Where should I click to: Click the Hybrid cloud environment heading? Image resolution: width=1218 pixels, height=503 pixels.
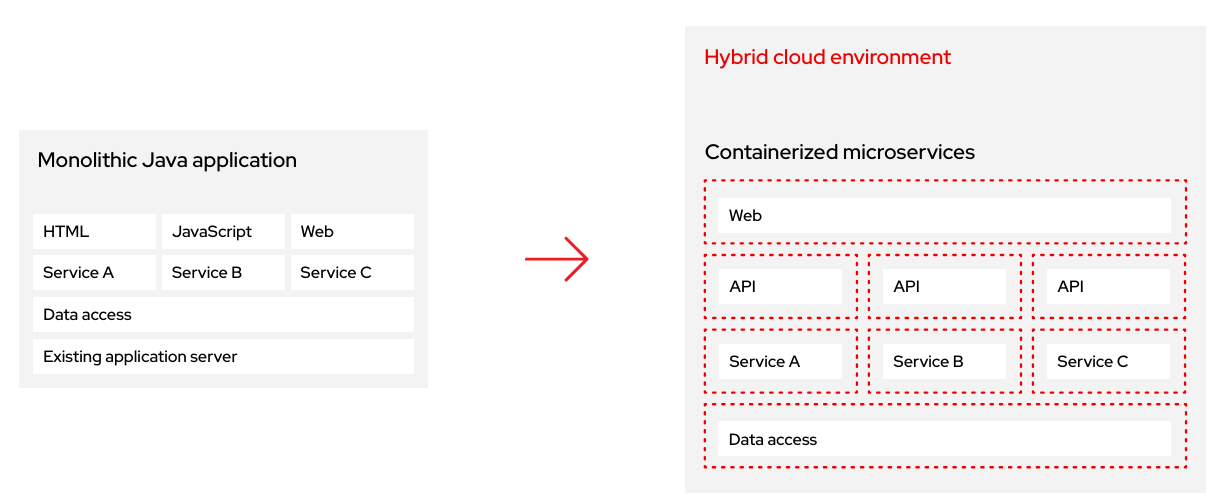coord(827,57)
